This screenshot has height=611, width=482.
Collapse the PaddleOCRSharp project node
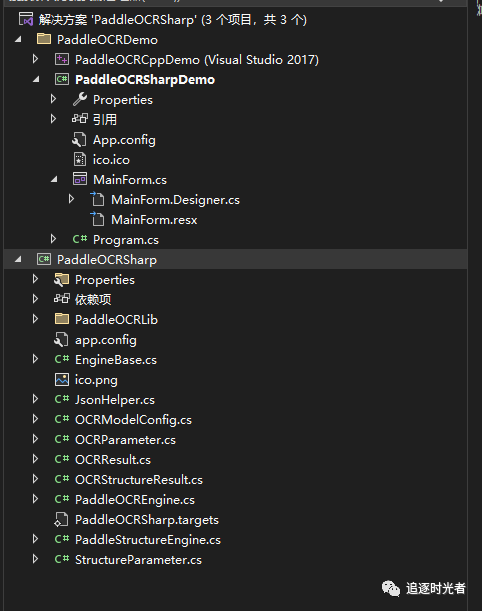pyautogui.click(x=18, y=259)
